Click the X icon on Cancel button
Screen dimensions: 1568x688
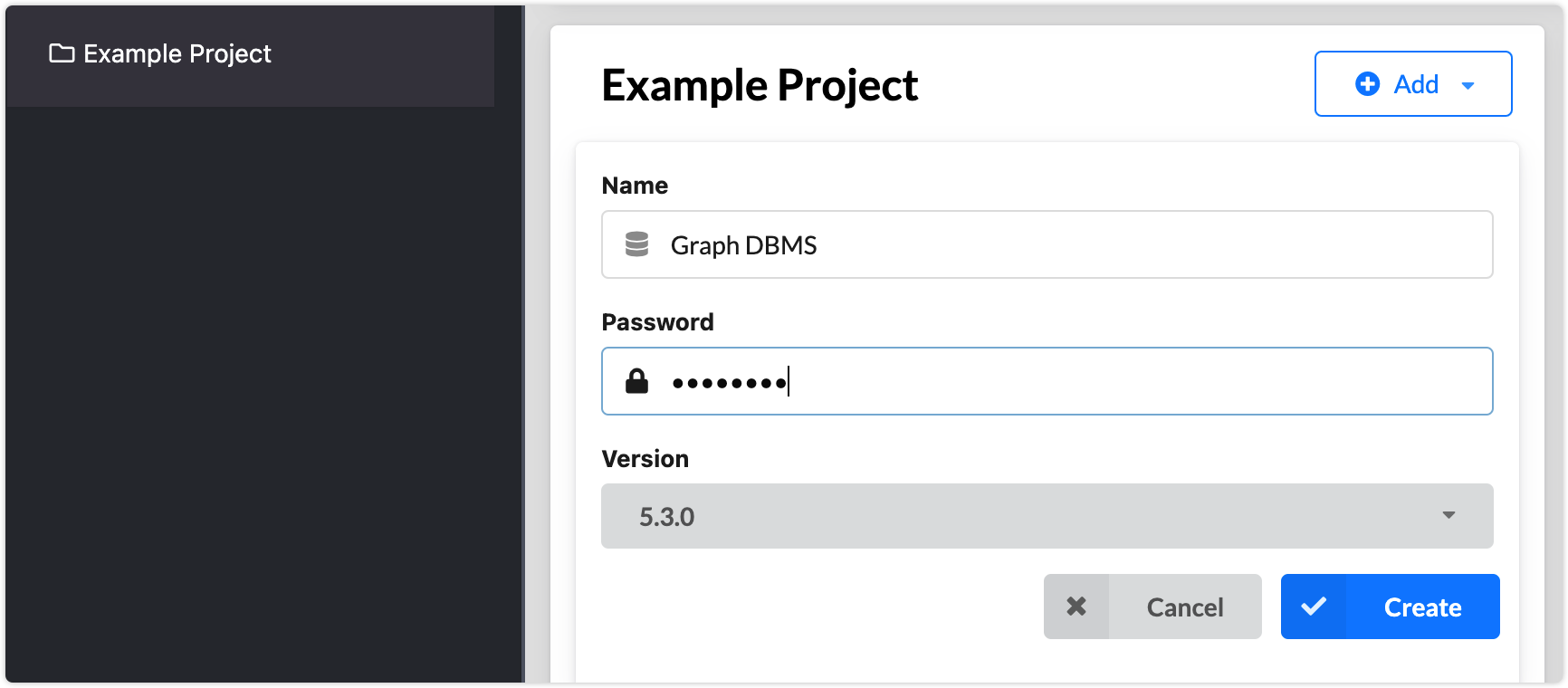[1076, 607]
